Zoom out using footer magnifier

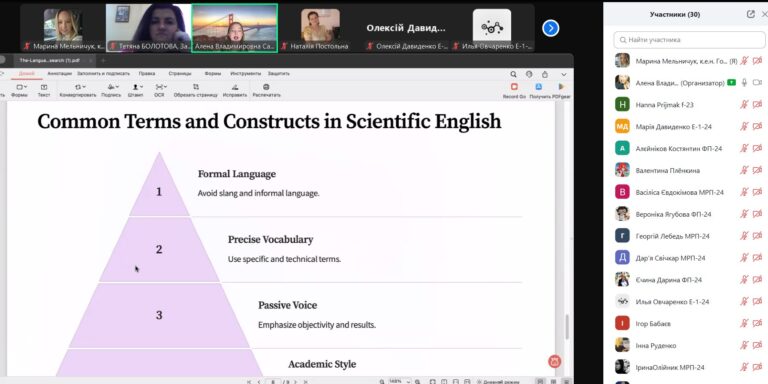coord(382,381)
